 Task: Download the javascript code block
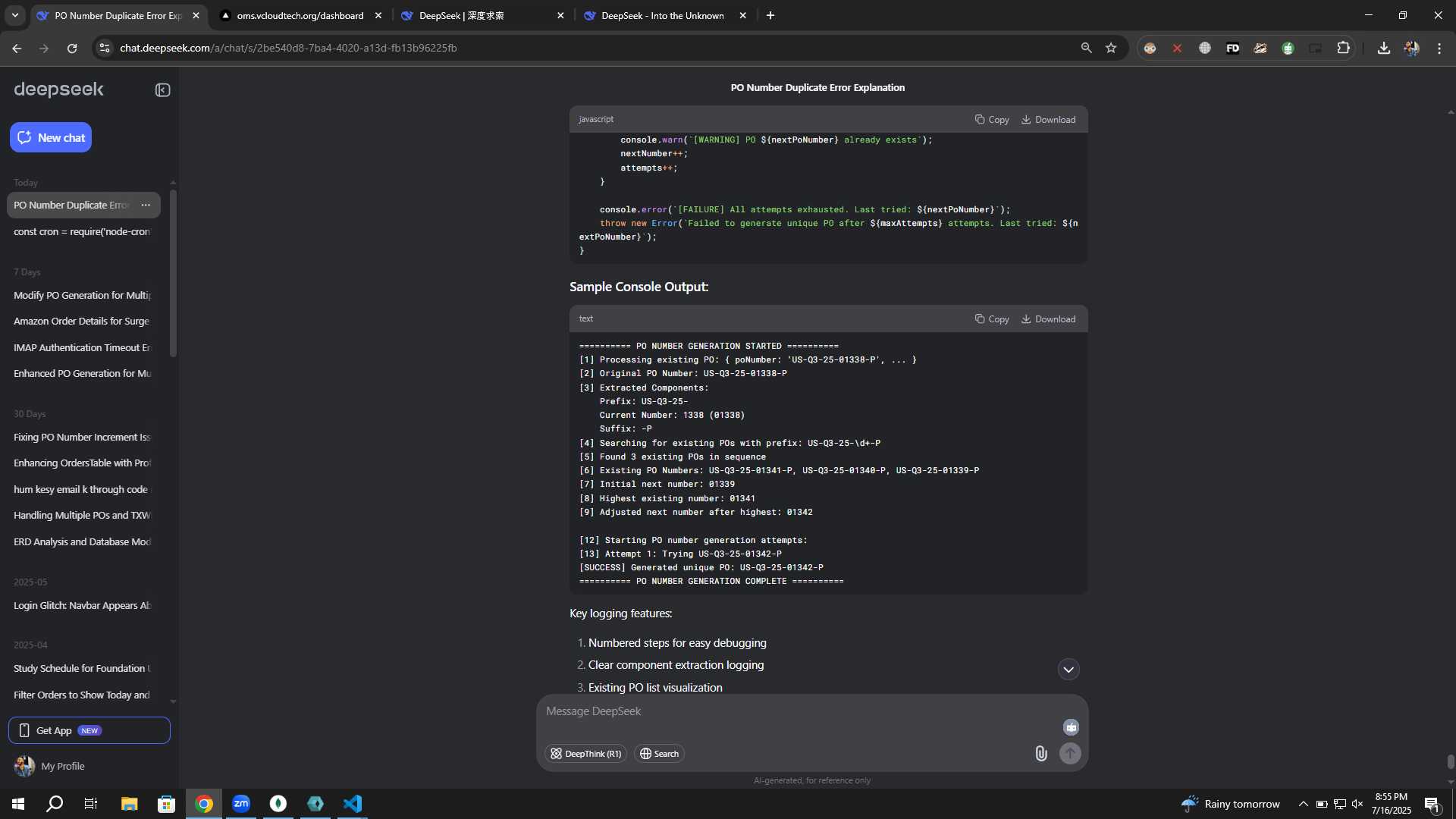pyautogui.click(x=1048, y=120)
